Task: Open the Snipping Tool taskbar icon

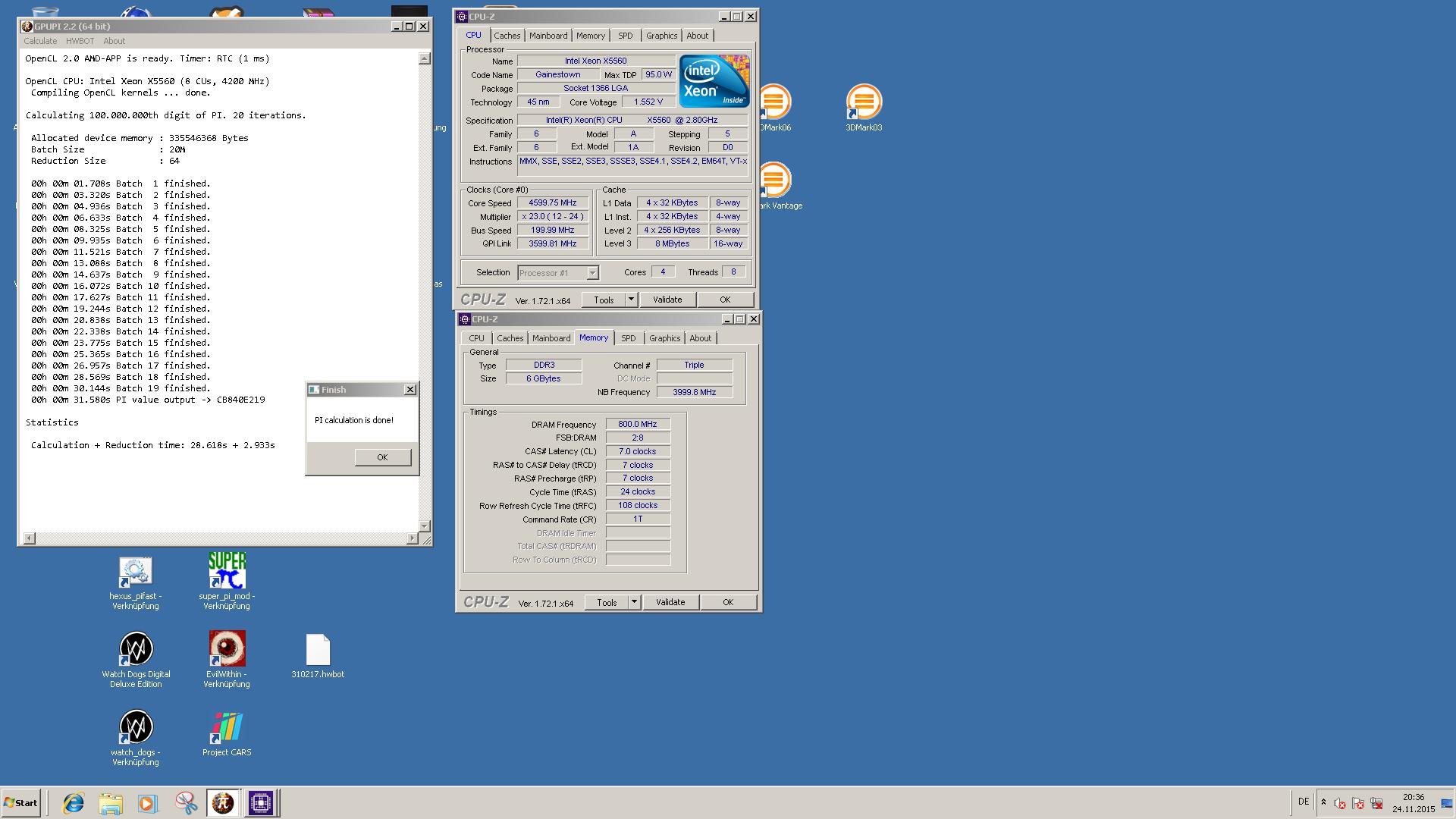Action: coord(186,803)
